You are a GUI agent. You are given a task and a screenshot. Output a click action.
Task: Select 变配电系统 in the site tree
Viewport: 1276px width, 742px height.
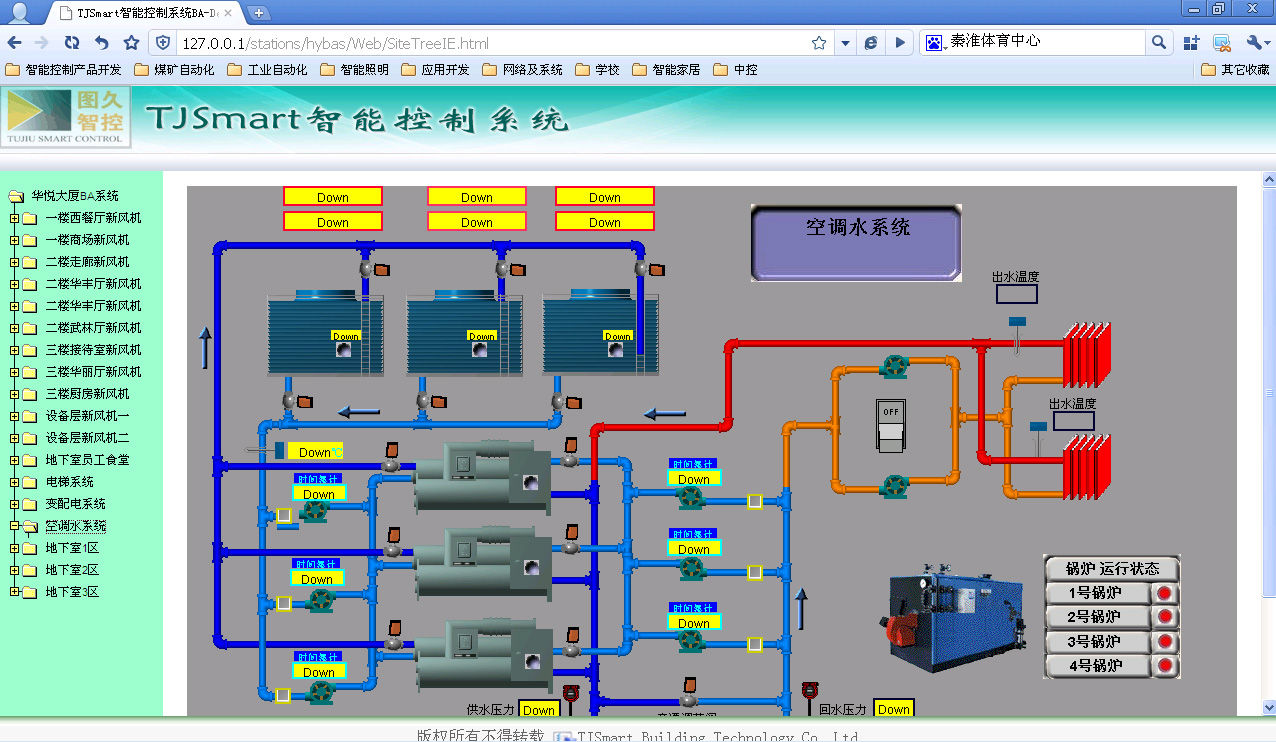tap(75, 504)
